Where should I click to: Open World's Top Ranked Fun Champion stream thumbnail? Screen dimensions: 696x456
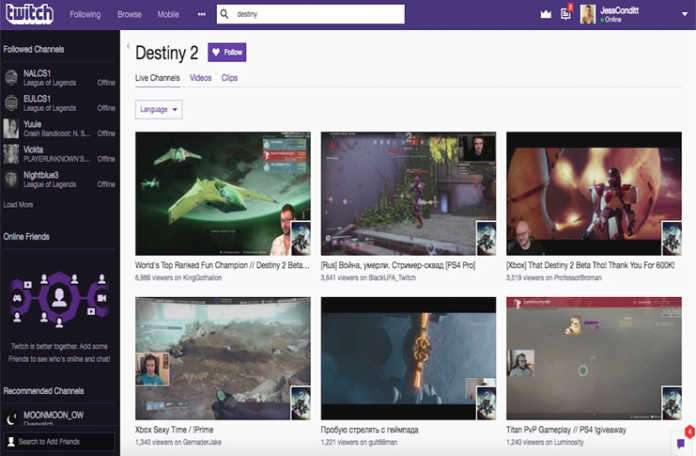click(222, 194)
